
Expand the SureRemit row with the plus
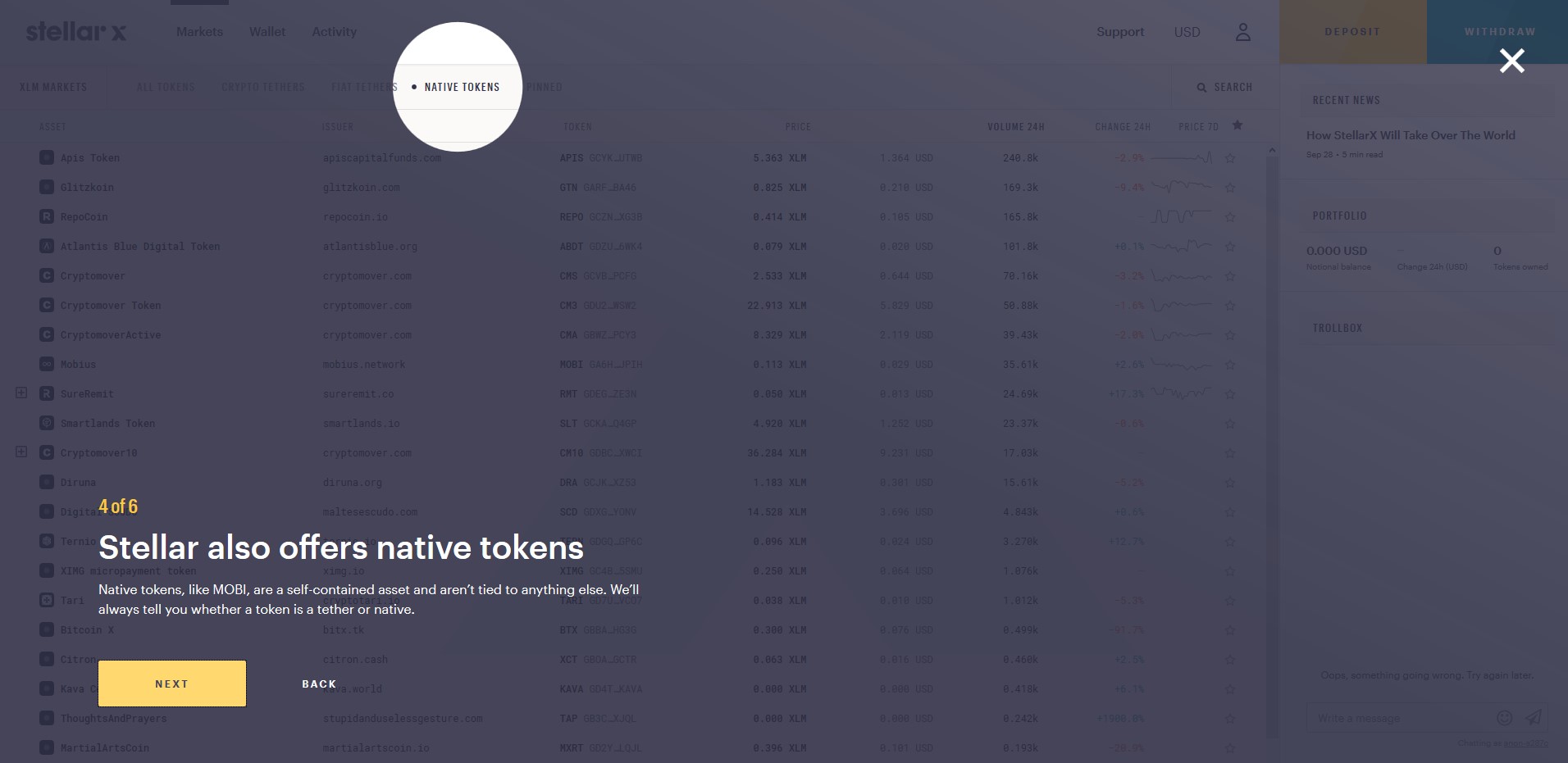[x=21, y=393]
